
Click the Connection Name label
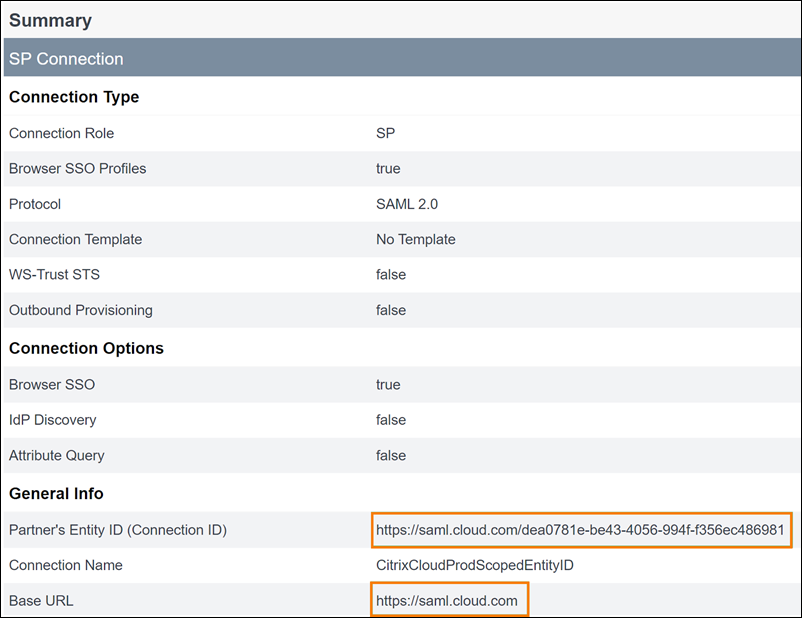click(x=65, y=566)
